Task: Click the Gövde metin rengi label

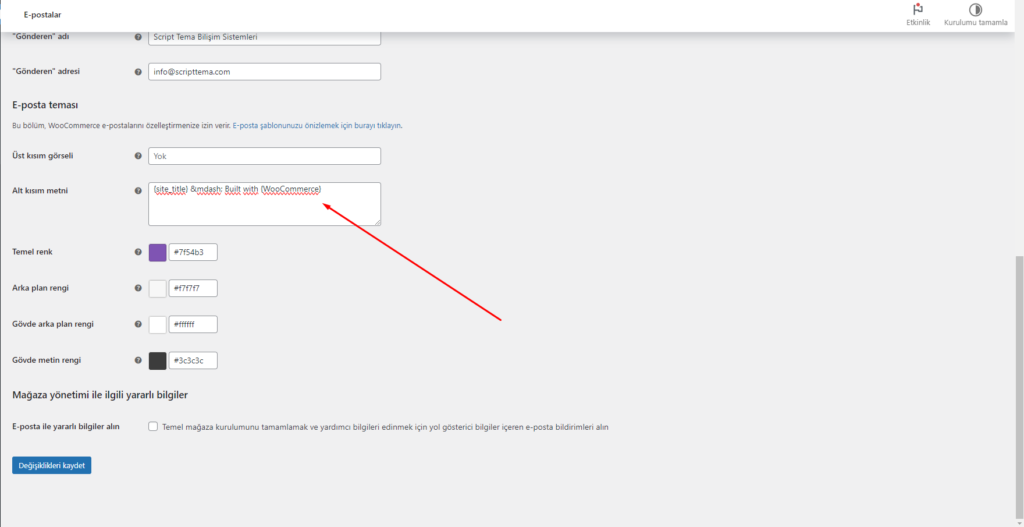Action: 46,360
